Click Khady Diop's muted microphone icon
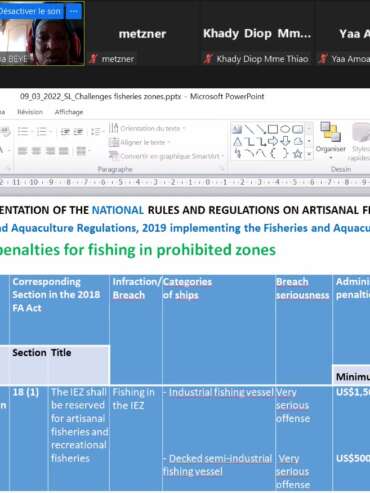370x493 pixels. coord(208,59)
